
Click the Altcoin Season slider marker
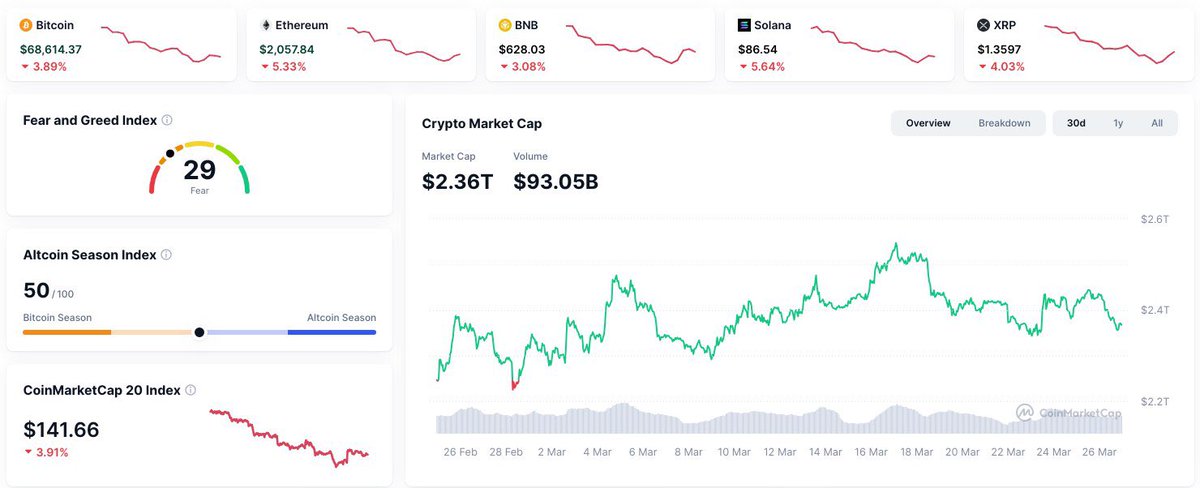click(200, 332)
